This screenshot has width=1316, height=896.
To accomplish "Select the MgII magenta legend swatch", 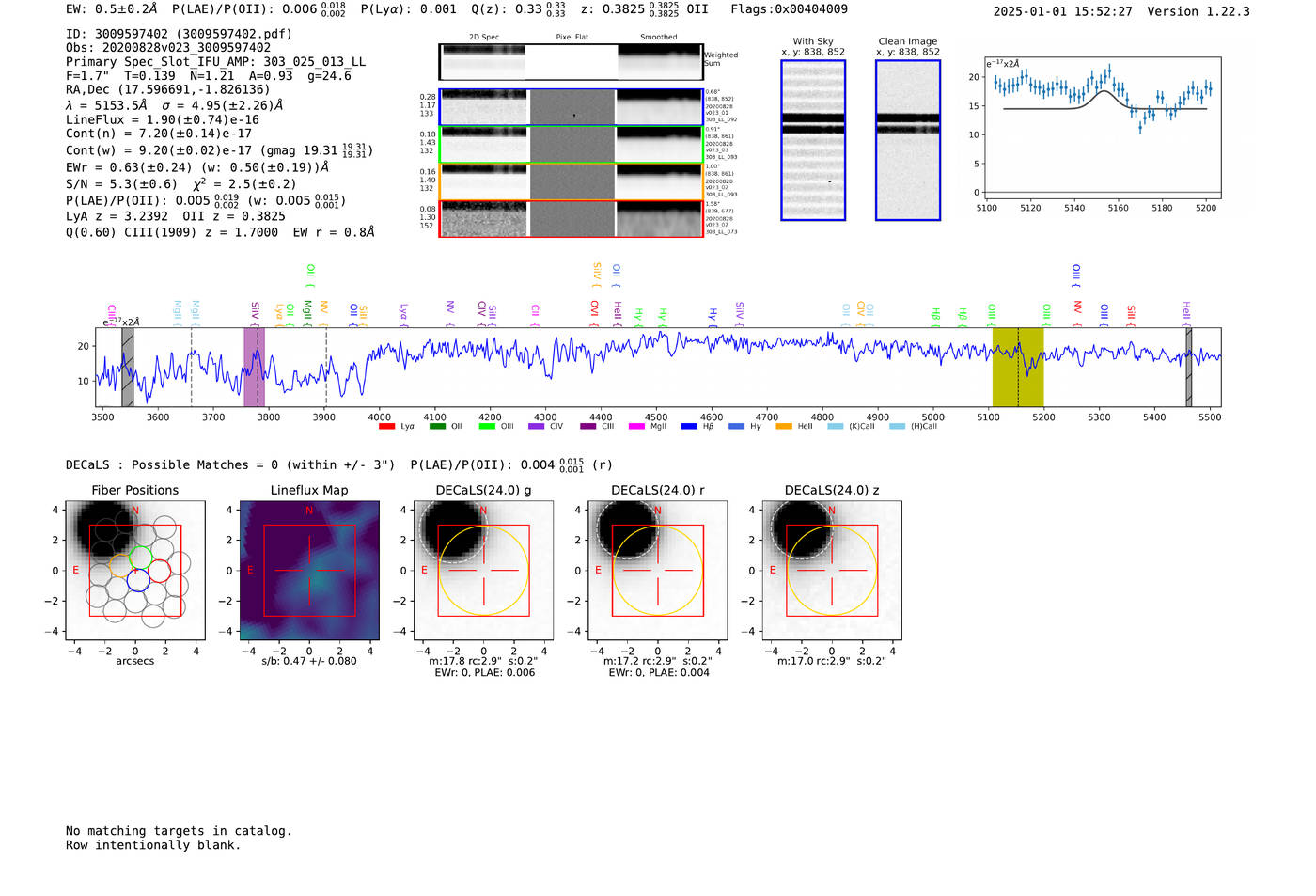I will click(635, 427).
